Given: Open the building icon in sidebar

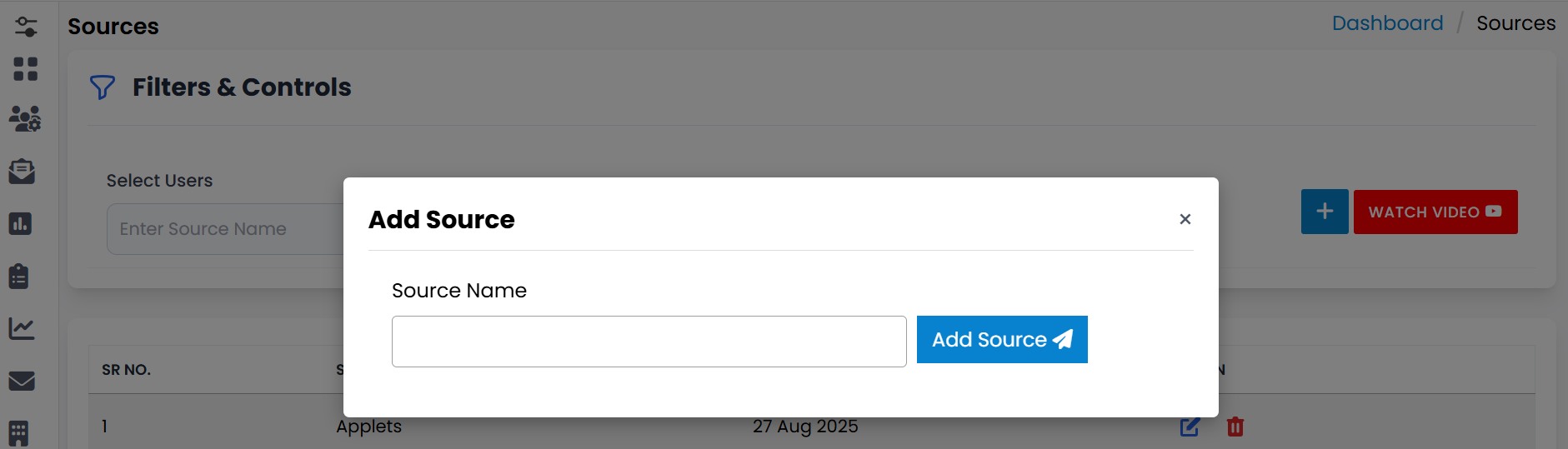Looking at the screenshot, I should [x=19, y=433].
